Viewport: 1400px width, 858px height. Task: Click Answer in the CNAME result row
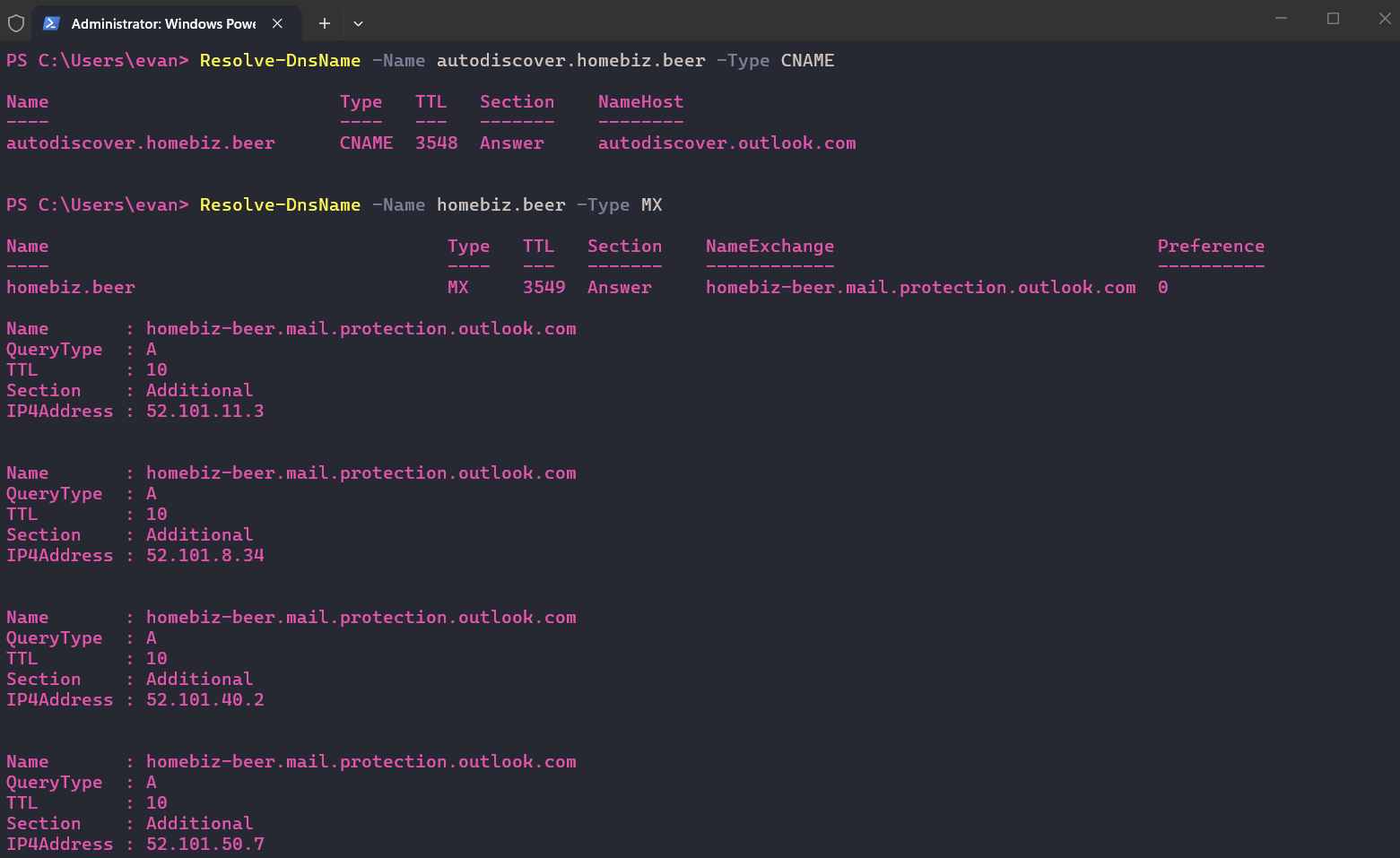(x=512, y=143)
